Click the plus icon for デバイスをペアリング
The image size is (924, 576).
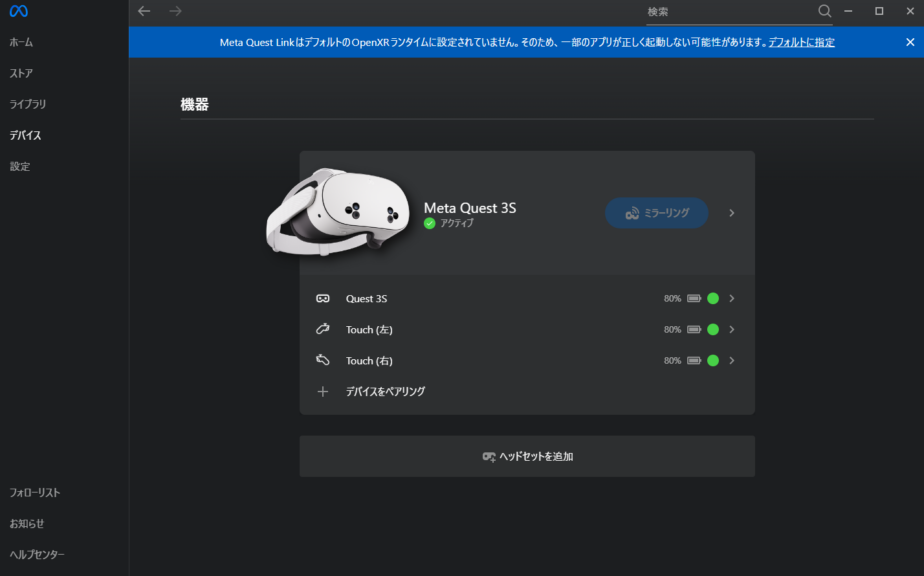pyautogui.click(x=323, y=391)
